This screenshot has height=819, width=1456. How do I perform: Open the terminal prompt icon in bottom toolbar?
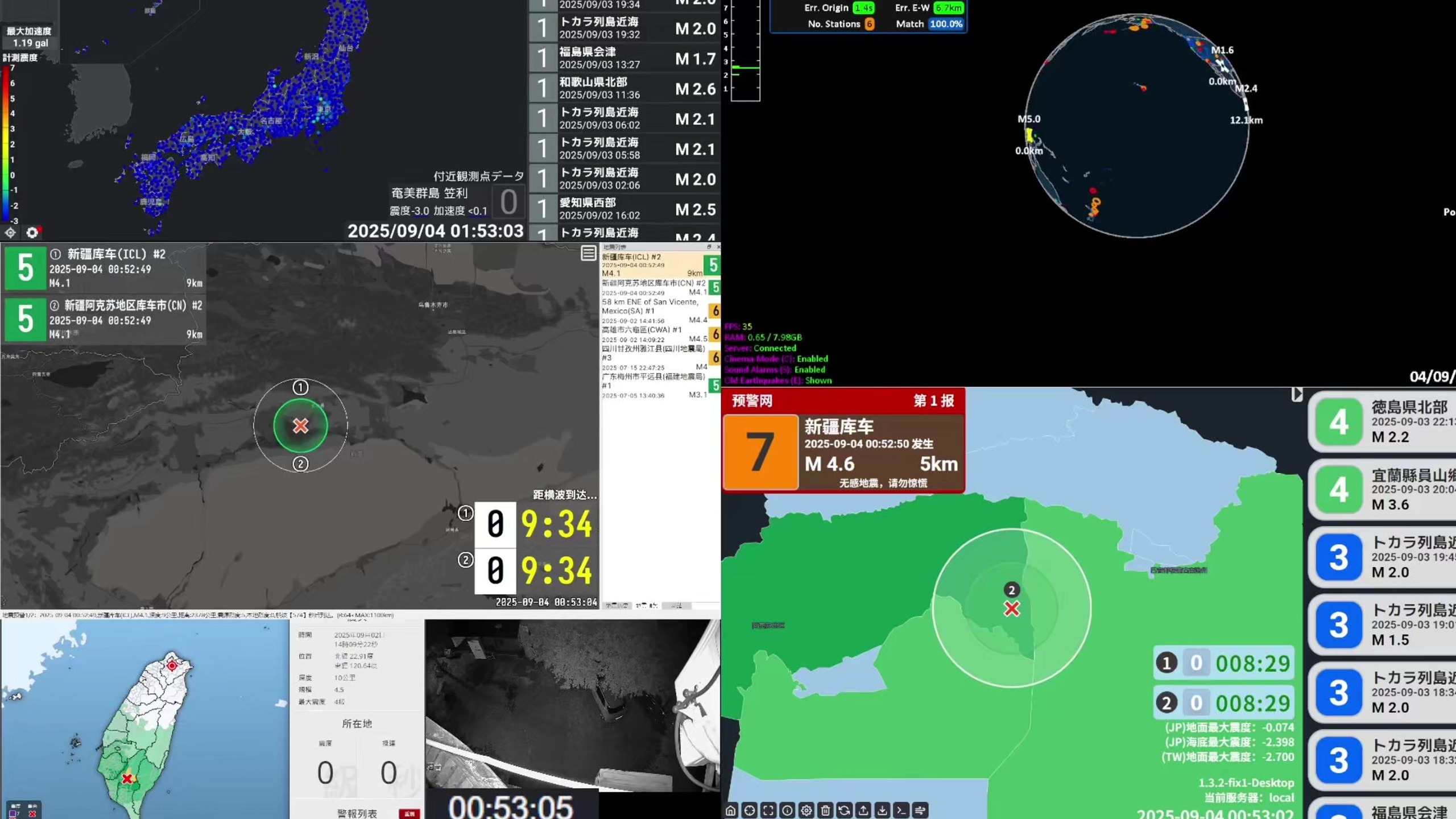(x=901, y=810)
